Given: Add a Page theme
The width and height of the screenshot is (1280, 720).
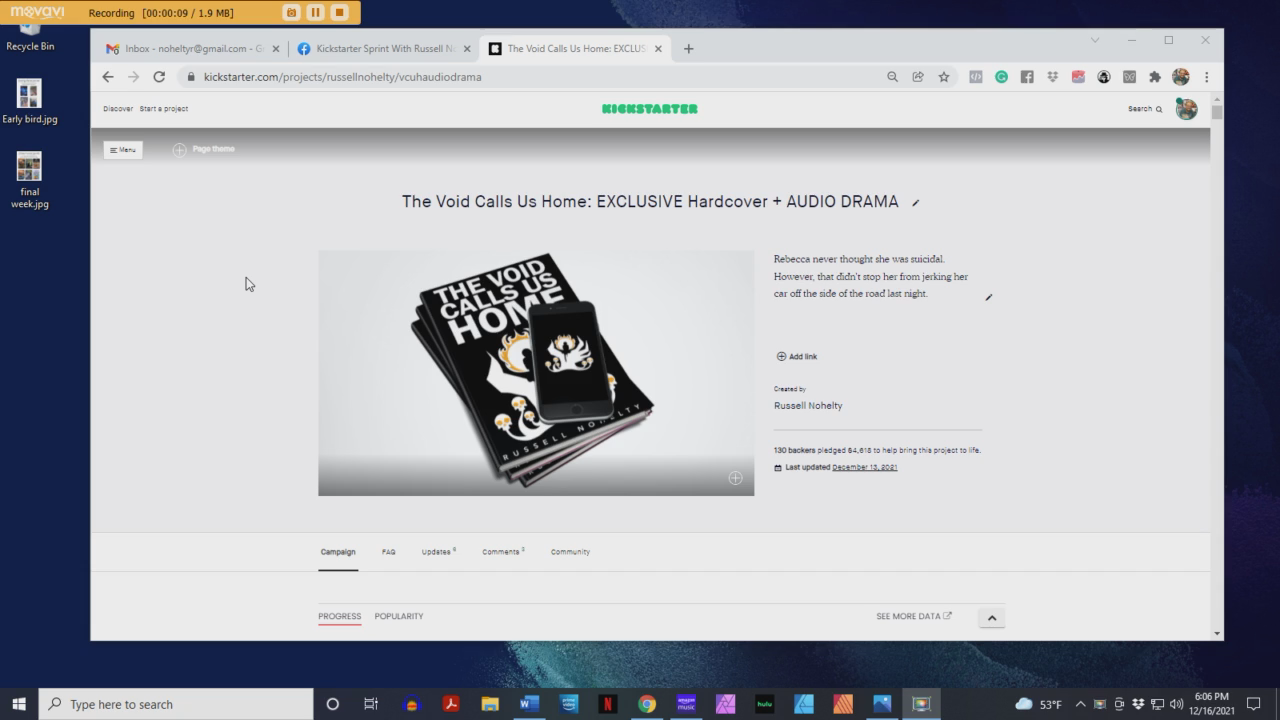Looking at the screenshot, I should pos(204,149).
